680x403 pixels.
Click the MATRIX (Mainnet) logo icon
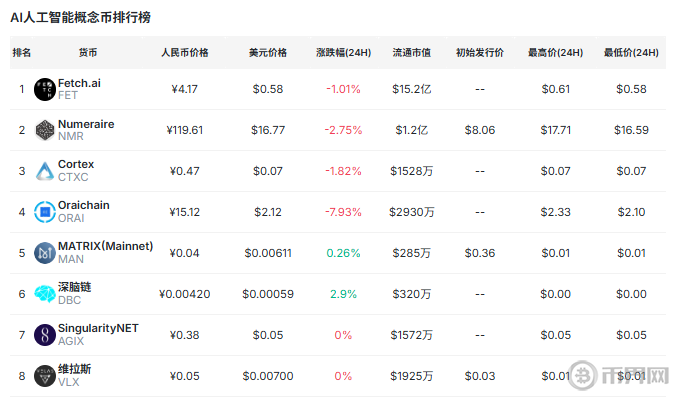pyautogui.click(x=45, y=253)
